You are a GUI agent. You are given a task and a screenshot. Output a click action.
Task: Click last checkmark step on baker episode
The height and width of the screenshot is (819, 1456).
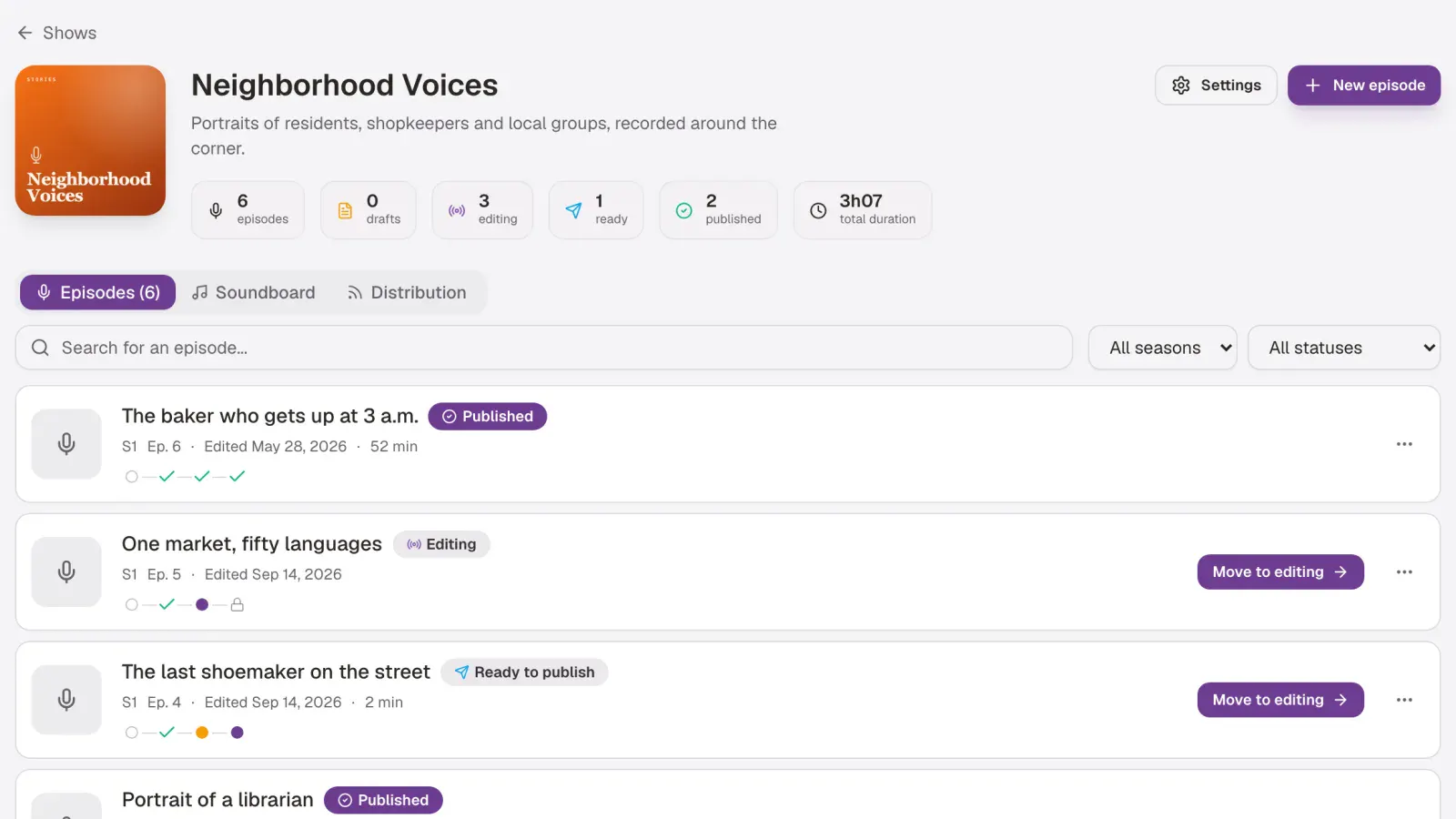point(237,476)
